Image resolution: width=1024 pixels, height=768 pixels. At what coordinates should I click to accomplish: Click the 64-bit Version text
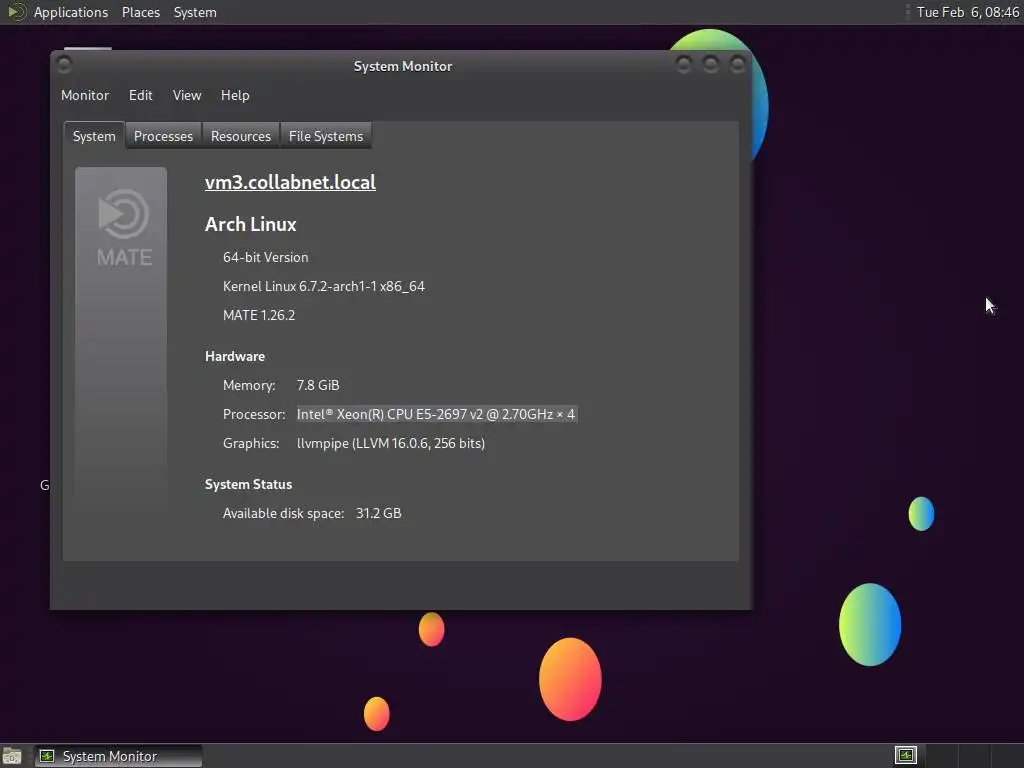[x=266, y=257]
